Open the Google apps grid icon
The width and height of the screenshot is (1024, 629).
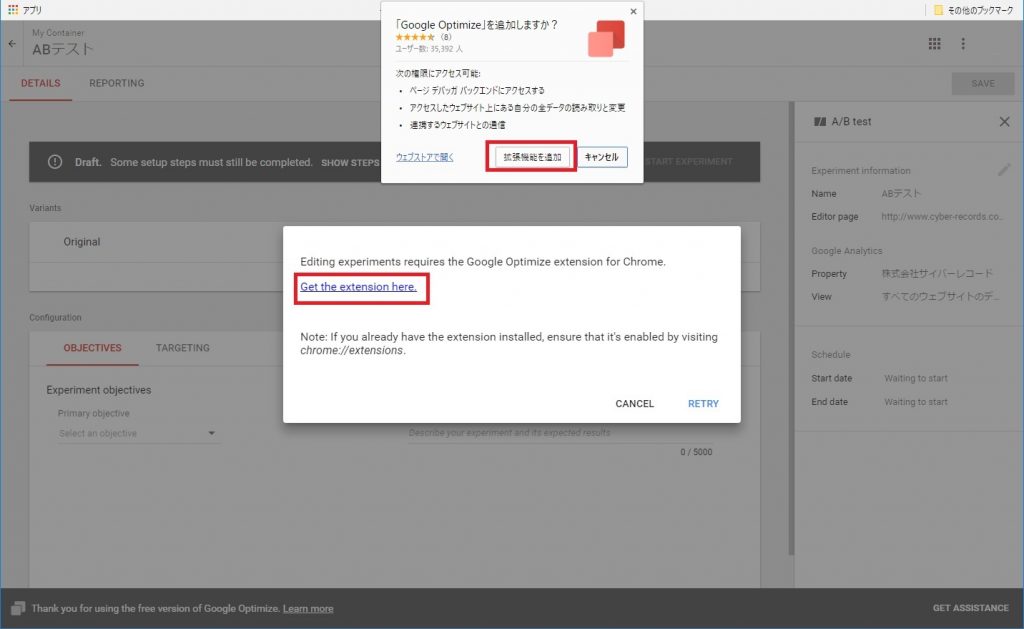(935, 44)
